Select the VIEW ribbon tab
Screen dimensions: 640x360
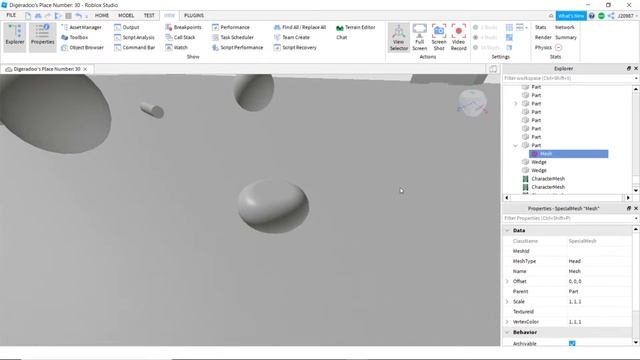point(169,16)
